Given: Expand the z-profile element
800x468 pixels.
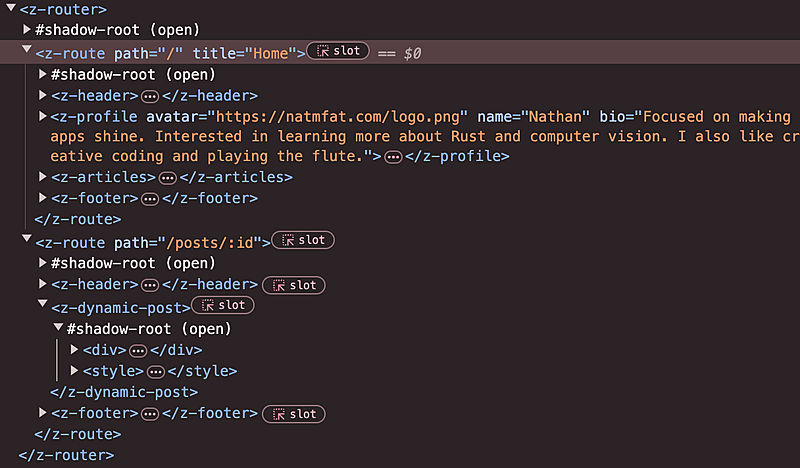Looking at the screenshot, I should (x=43, y=116).
